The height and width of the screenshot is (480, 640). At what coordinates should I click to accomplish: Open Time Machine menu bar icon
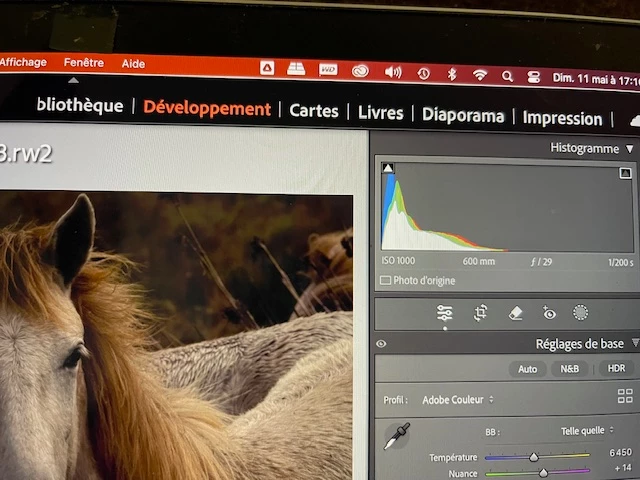tap(423, 73)
